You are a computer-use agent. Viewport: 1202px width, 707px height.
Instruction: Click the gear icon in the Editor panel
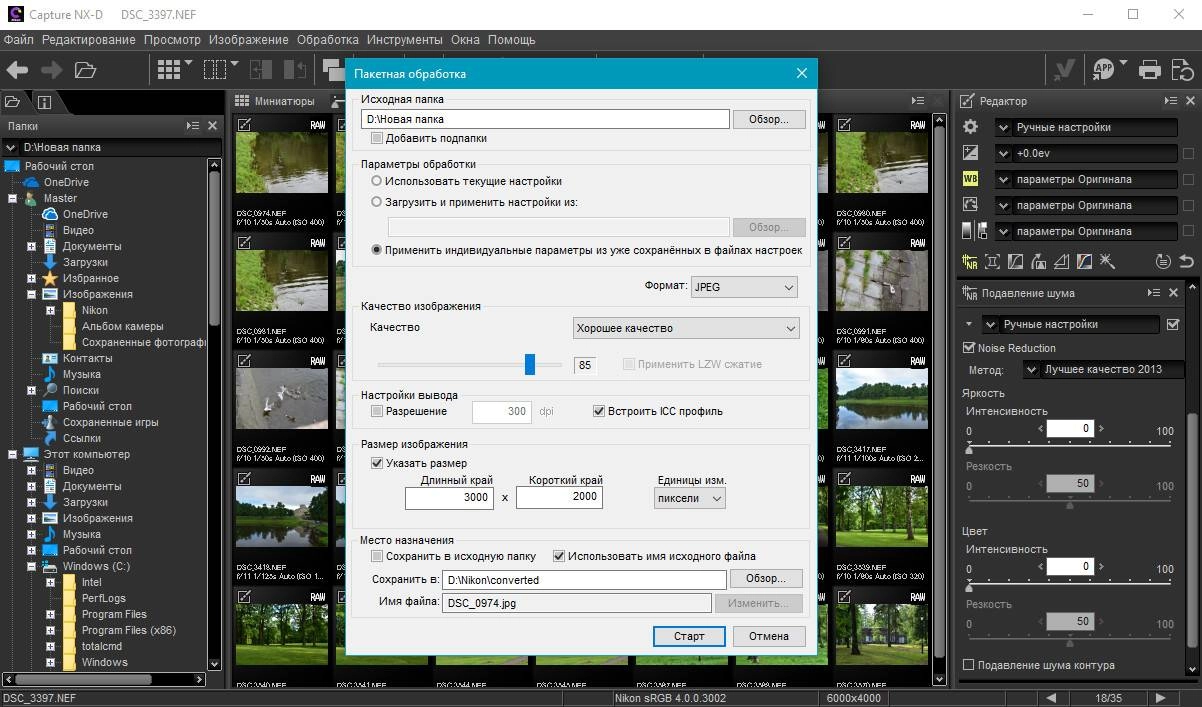pyautogui.click(x=970, y=127)
